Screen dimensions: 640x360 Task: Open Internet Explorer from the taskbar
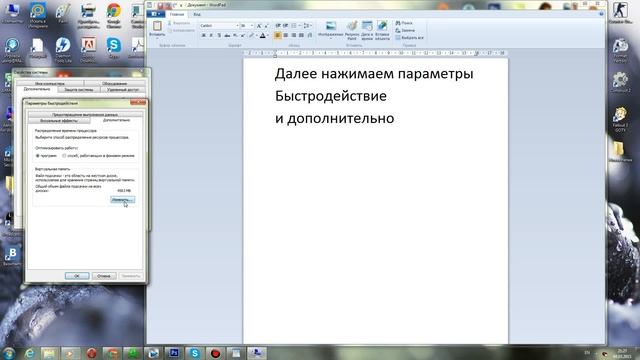(29, 353)
